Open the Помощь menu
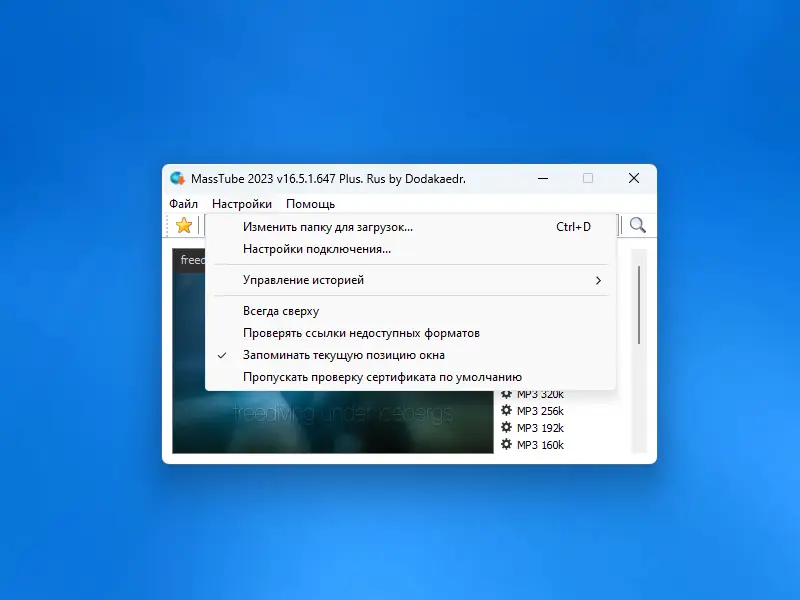This screenshot has height=600, width=800. point(310,204)
